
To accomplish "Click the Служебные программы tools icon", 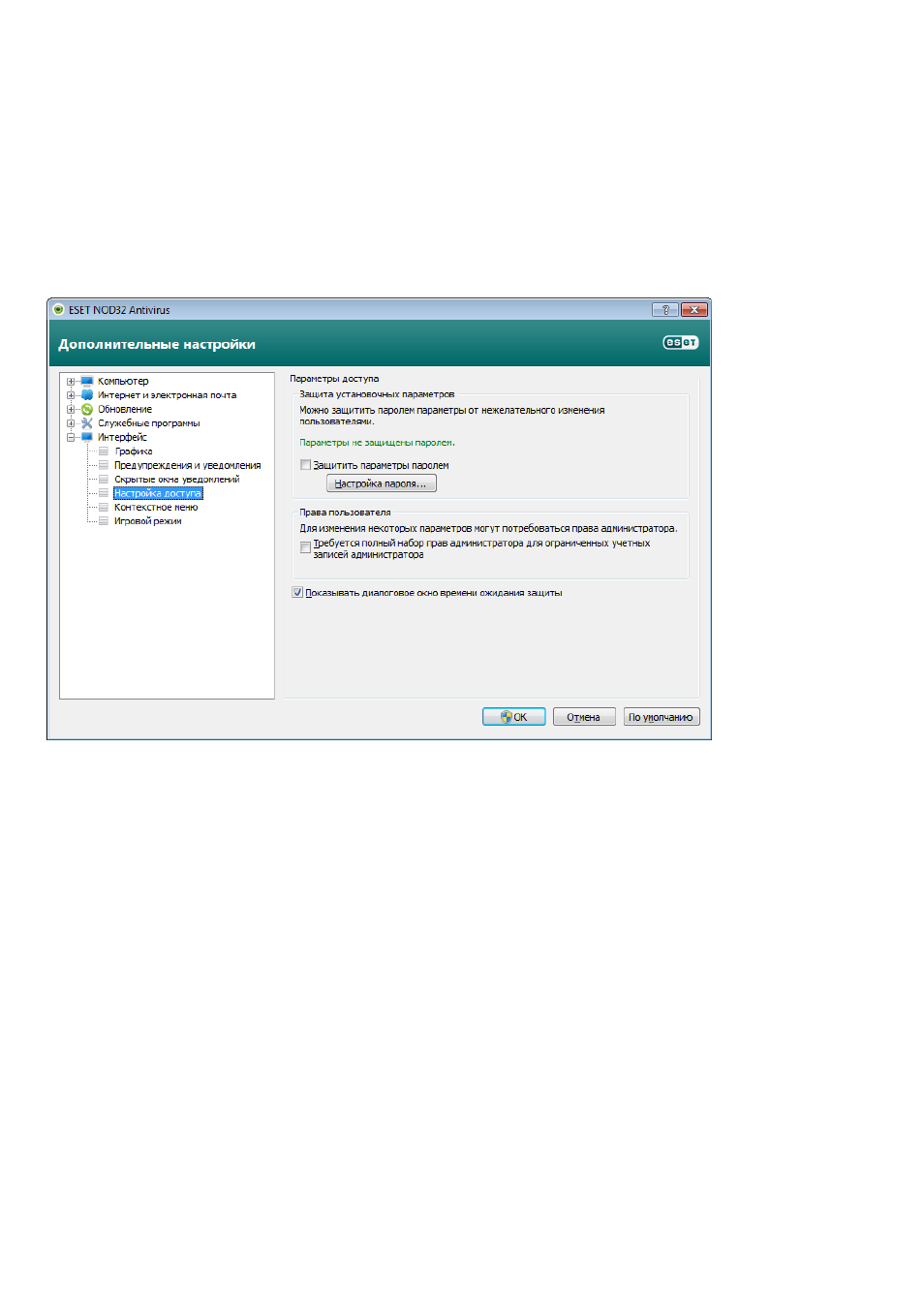I will 87,423.
